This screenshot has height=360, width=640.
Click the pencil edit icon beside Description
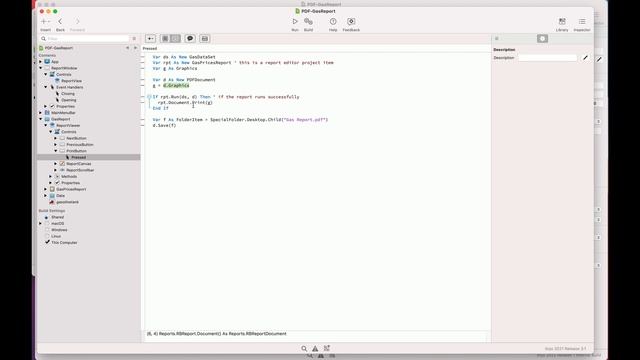[585, 58]
